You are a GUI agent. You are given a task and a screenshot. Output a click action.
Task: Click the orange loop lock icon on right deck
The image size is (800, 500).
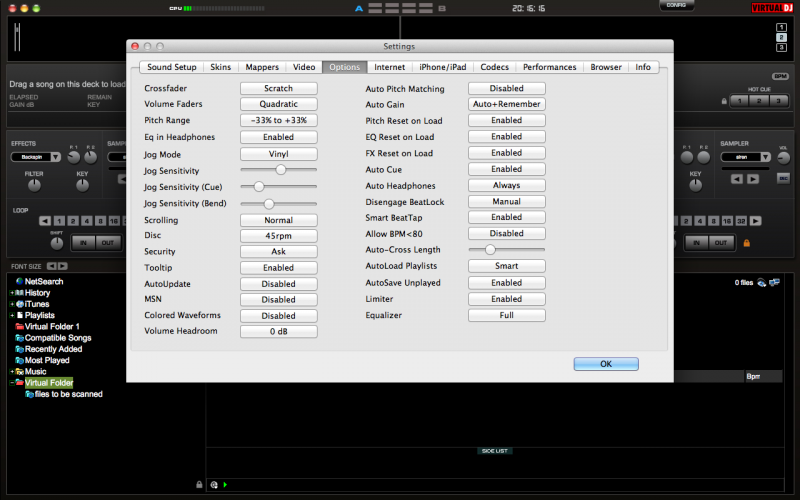(746, 242)
